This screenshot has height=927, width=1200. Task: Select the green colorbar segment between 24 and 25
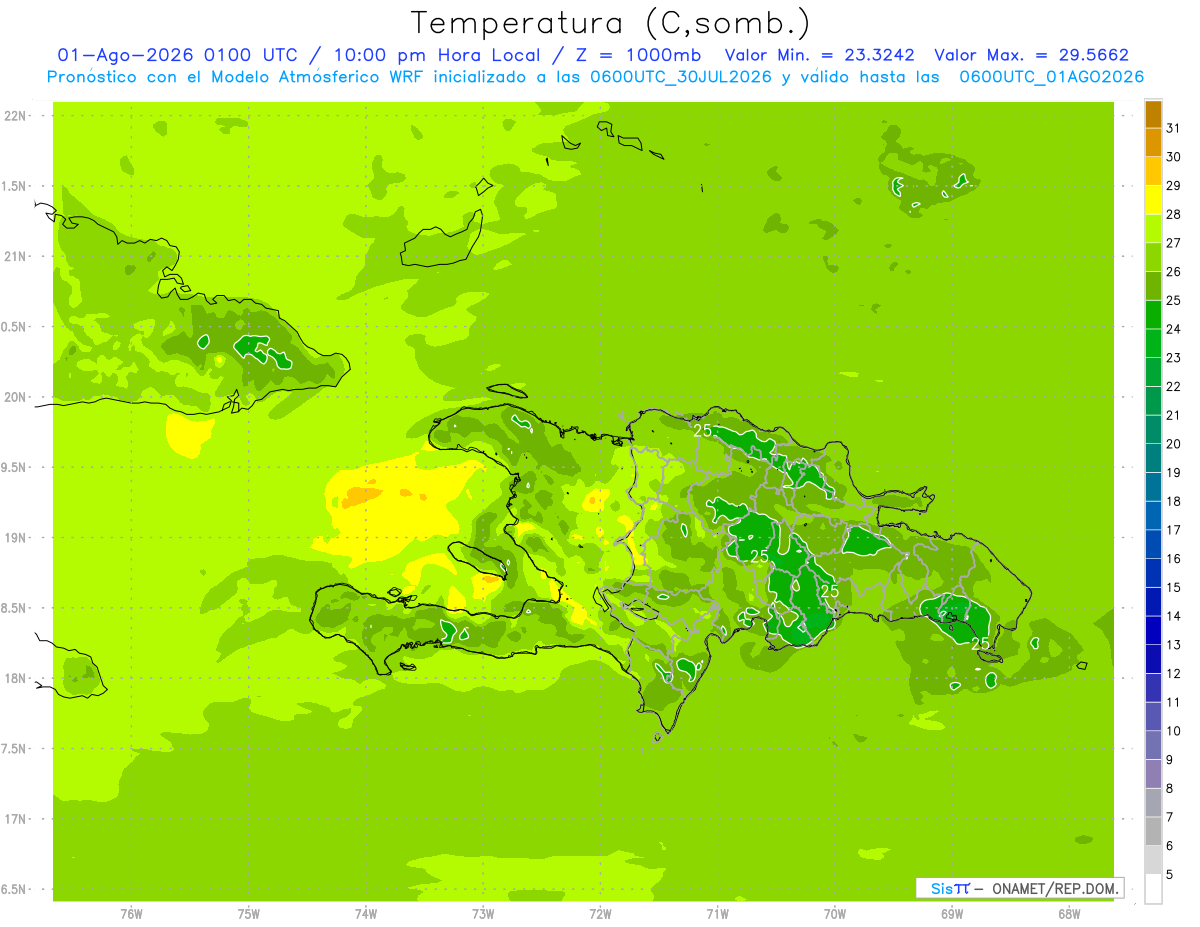click(x=1153, y=314)
